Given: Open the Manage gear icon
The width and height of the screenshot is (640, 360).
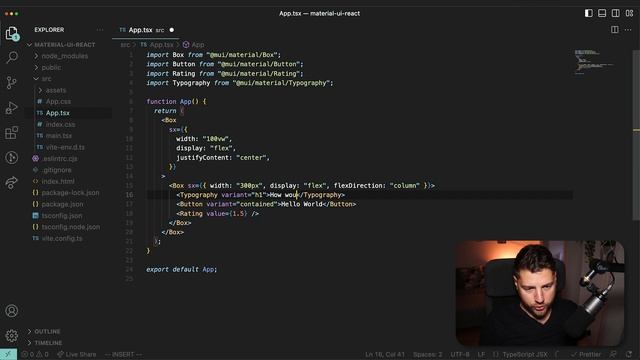Looking at the screenshot, I should click(12, 336).
